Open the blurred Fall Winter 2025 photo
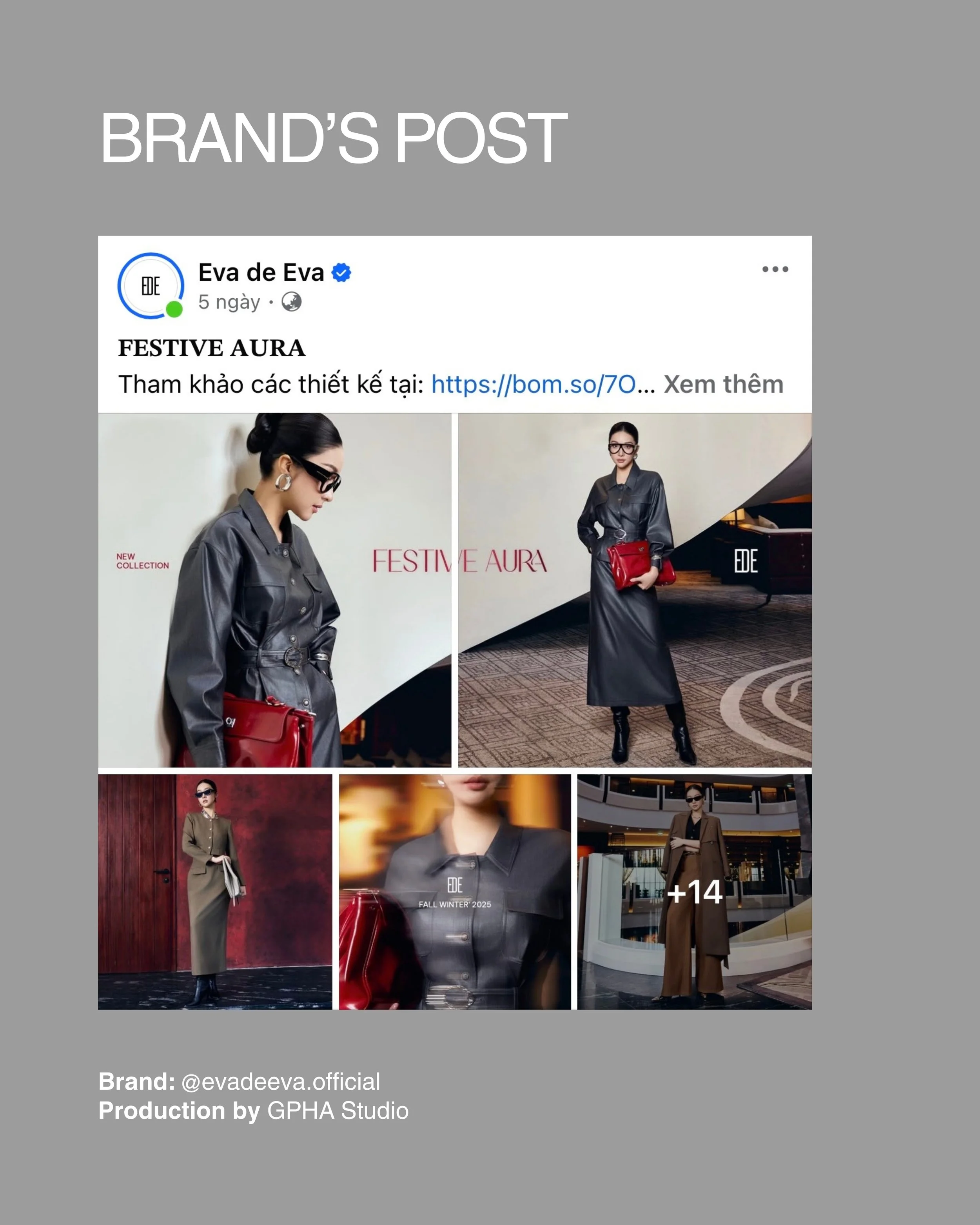980x1225 pixels. pyautogui.click(x=454, y=892)
